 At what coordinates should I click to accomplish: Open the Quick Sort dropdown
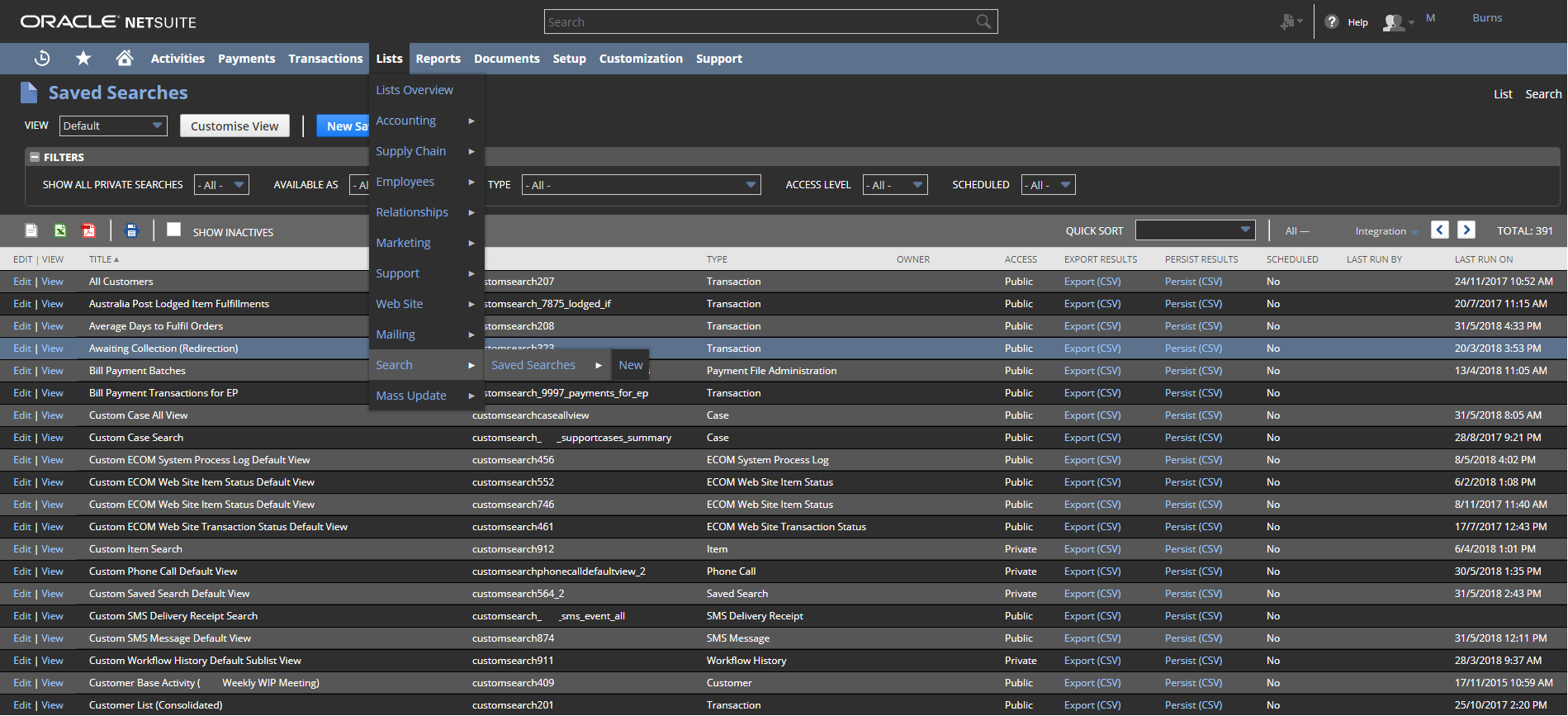click(1195, 230)
